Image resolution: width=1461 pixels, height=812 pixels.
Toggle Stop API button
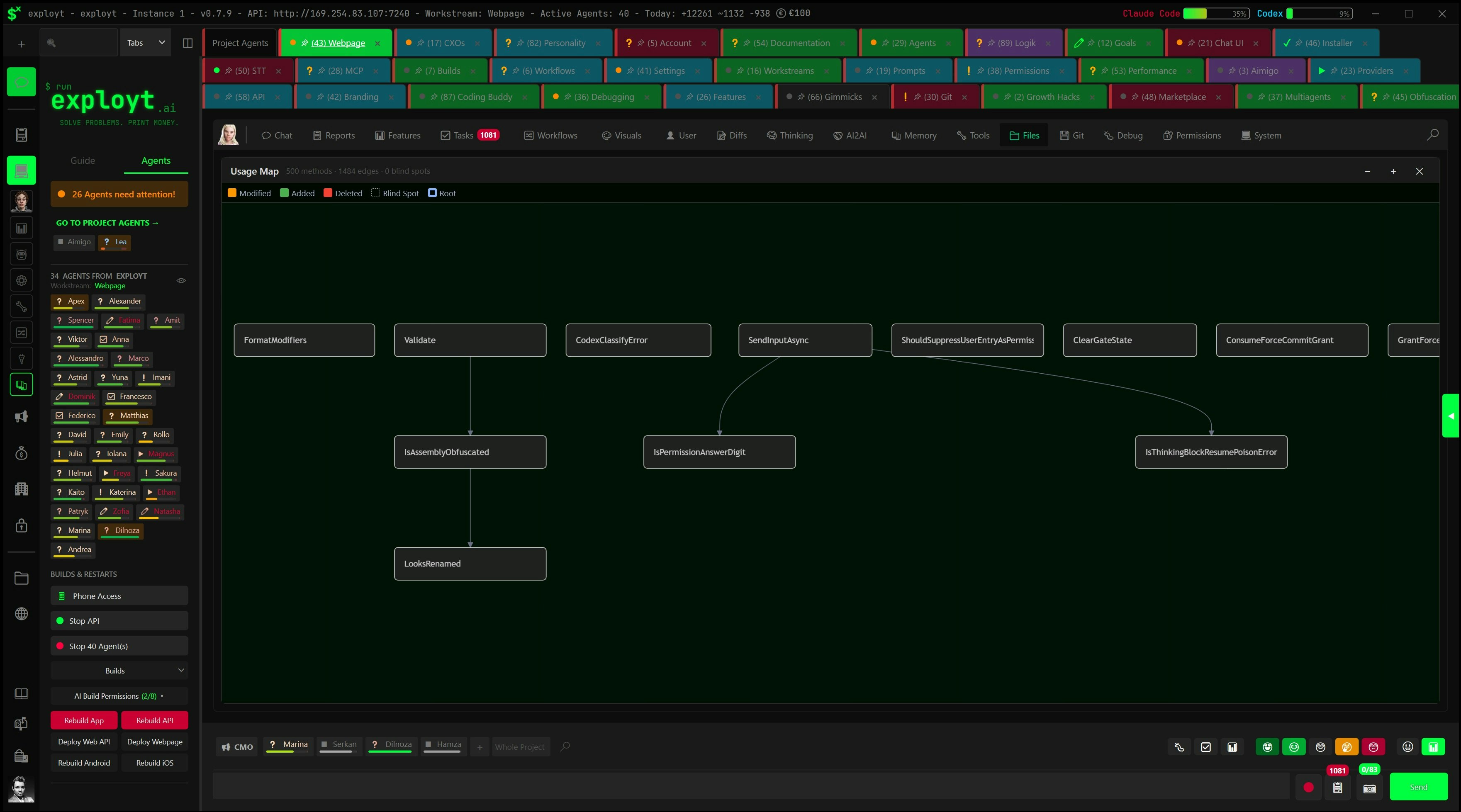119,620
